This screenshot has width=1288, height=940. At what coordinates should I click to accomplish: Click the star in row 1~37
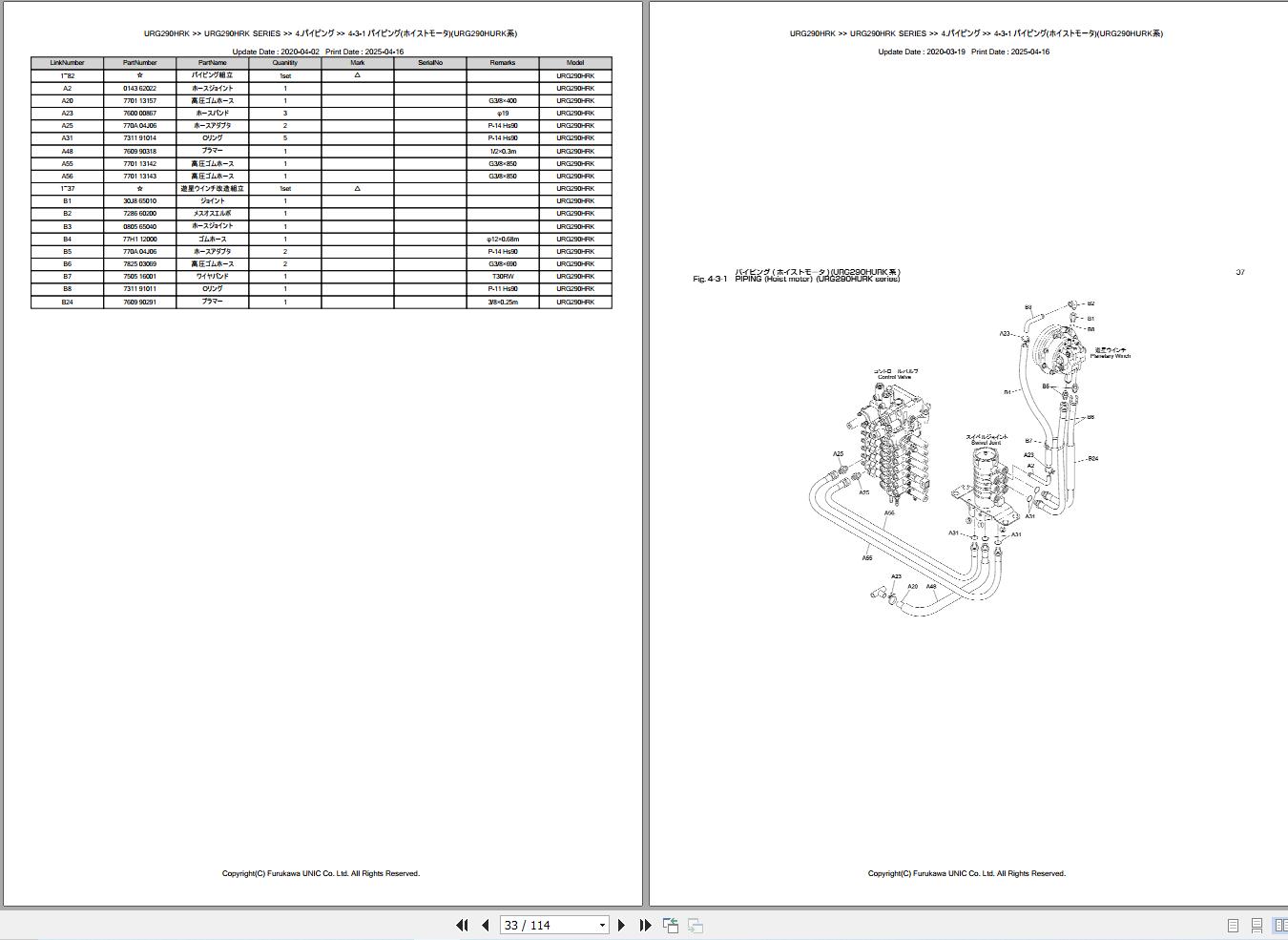pos(140,188)
